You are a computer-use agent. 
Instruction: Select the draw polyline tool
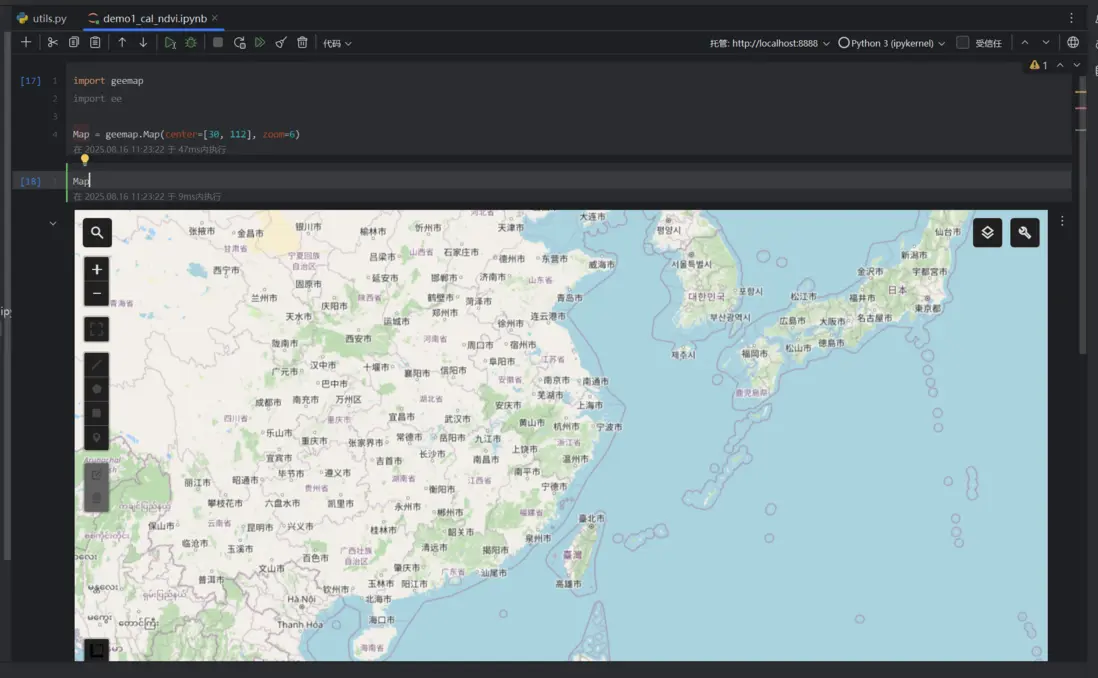pyautogui.click(x=97, y=366)
